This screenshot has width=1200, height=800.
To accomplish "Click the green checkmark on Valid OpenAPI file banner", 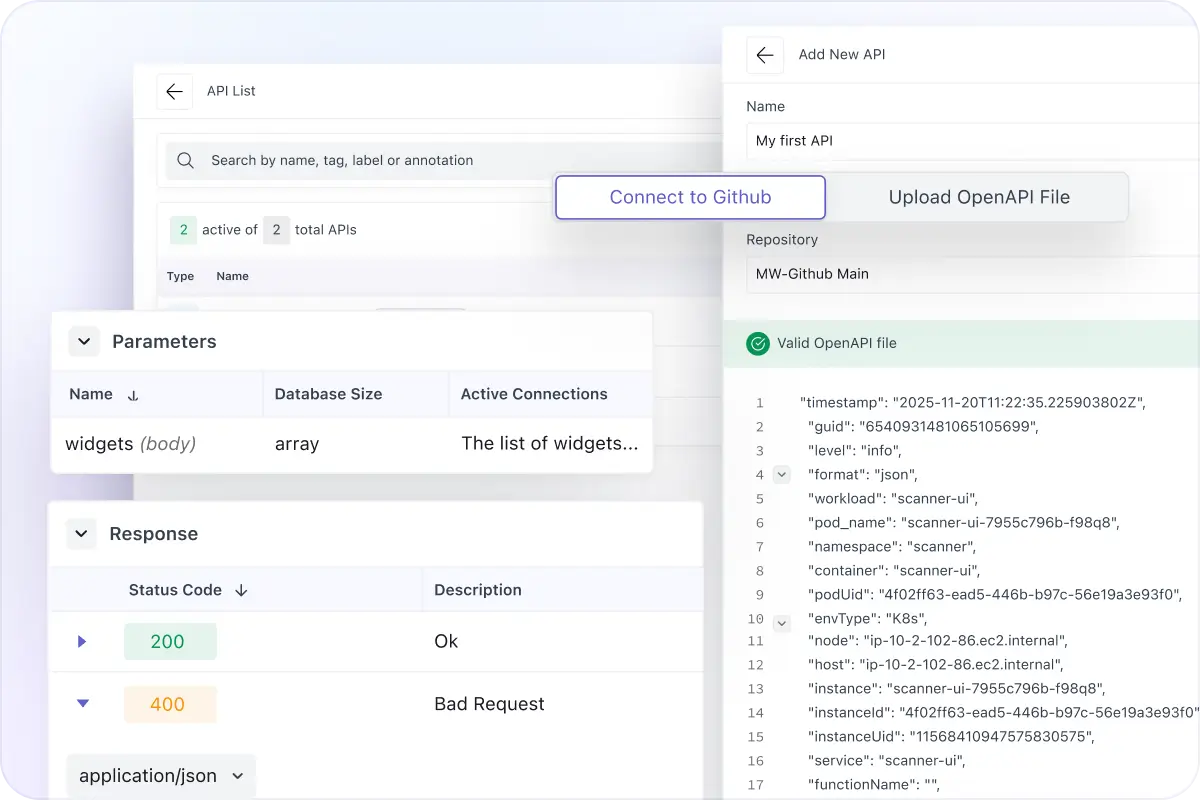I will (759, 343).
